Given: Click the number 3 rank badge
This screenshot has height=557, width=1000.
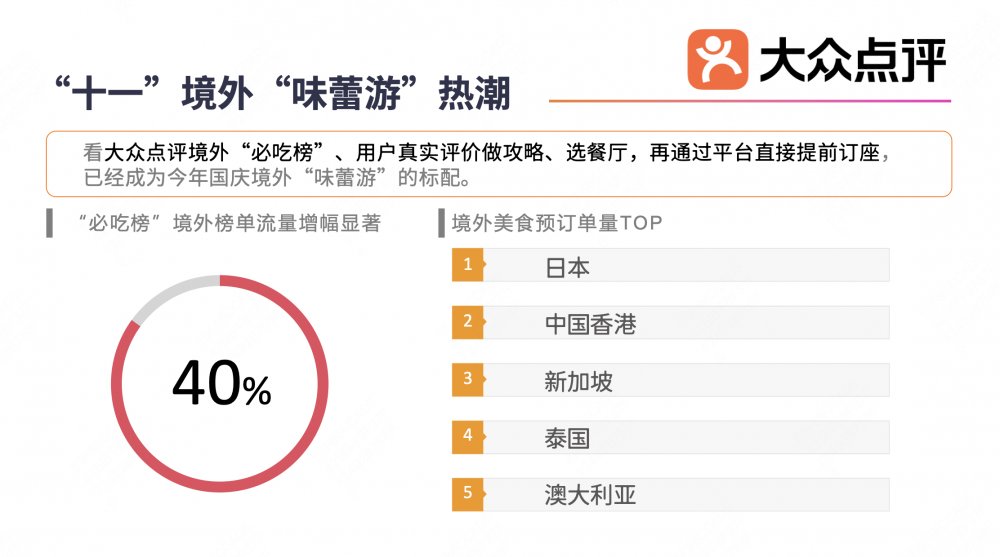Looking at the screenshot, I should [467, 379].
